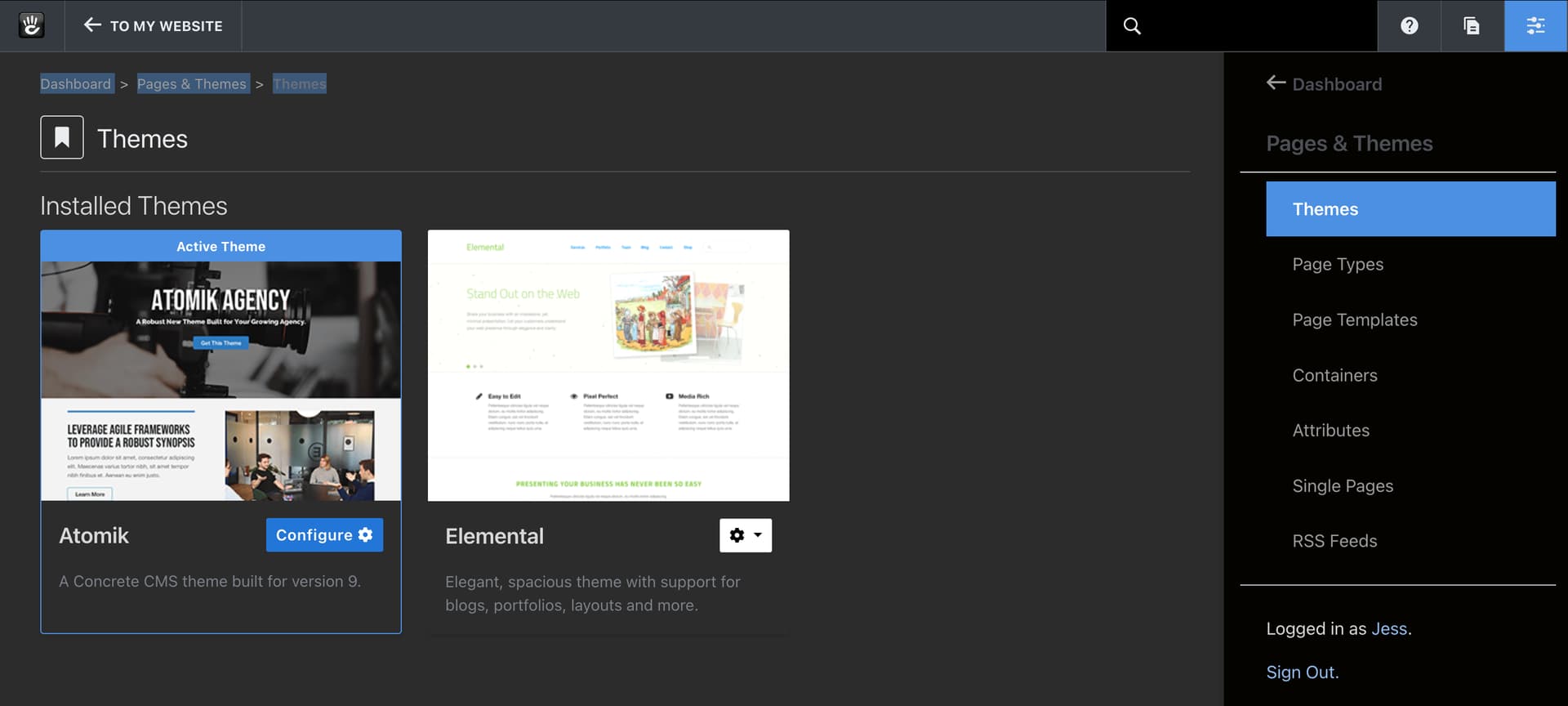Go back via To My Website link

tap(153, 25)
